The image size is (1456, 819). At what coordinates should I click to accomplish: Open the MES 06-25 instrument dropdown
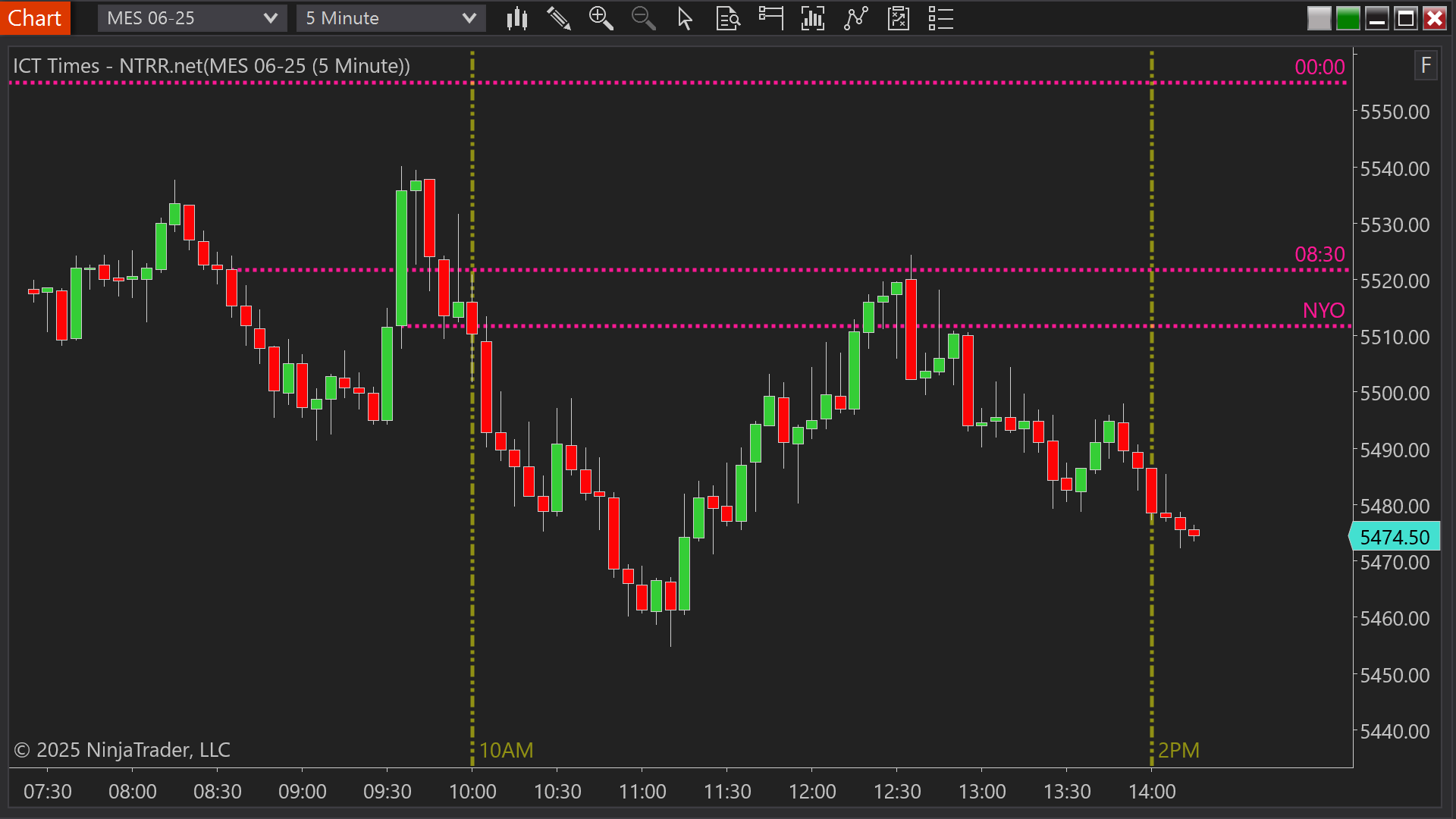[x=182, y=18]
